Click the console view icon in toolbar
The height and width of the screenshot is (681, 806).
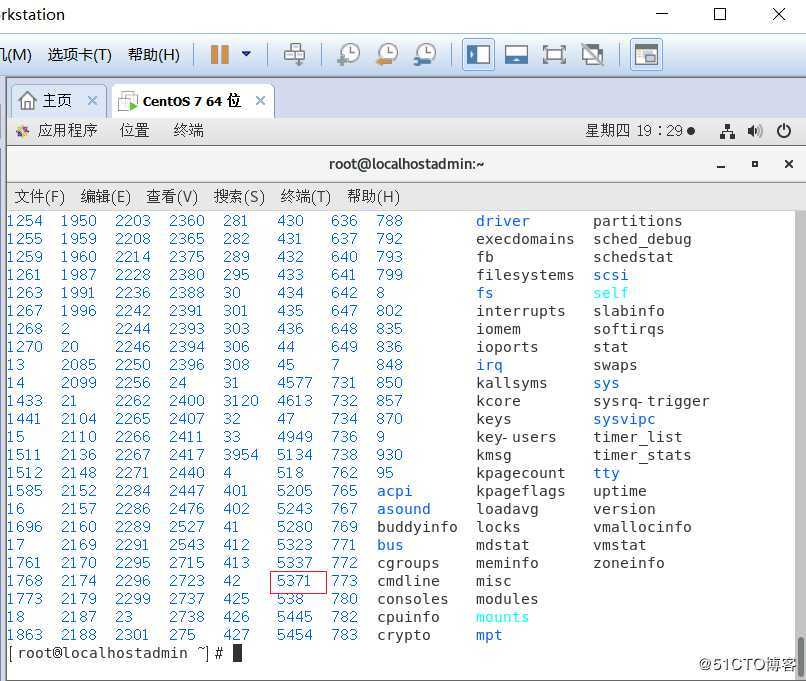point(646,54)
